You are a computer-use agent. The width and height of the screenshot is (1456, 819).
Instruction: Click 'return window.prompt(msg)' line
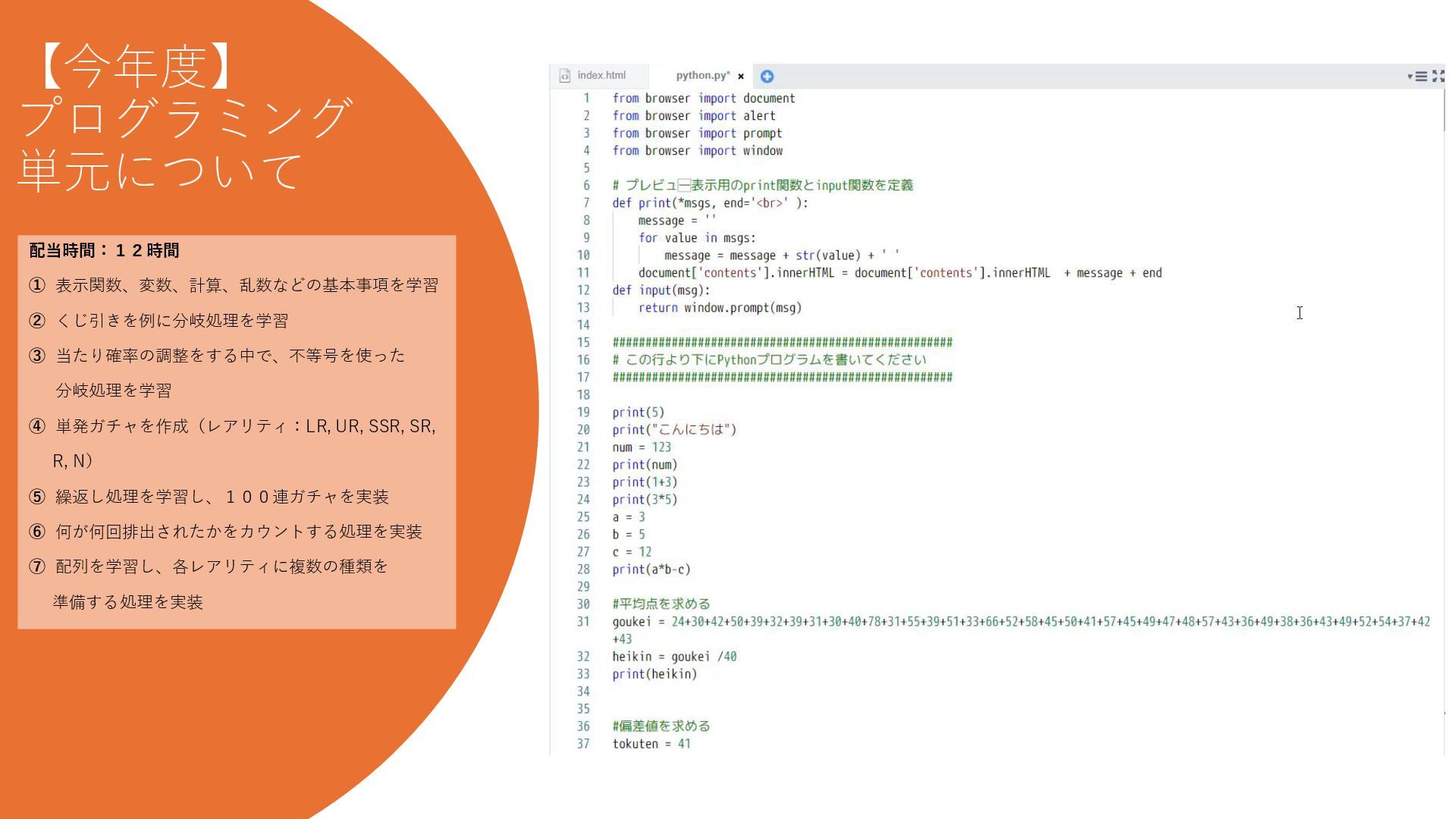720,308
